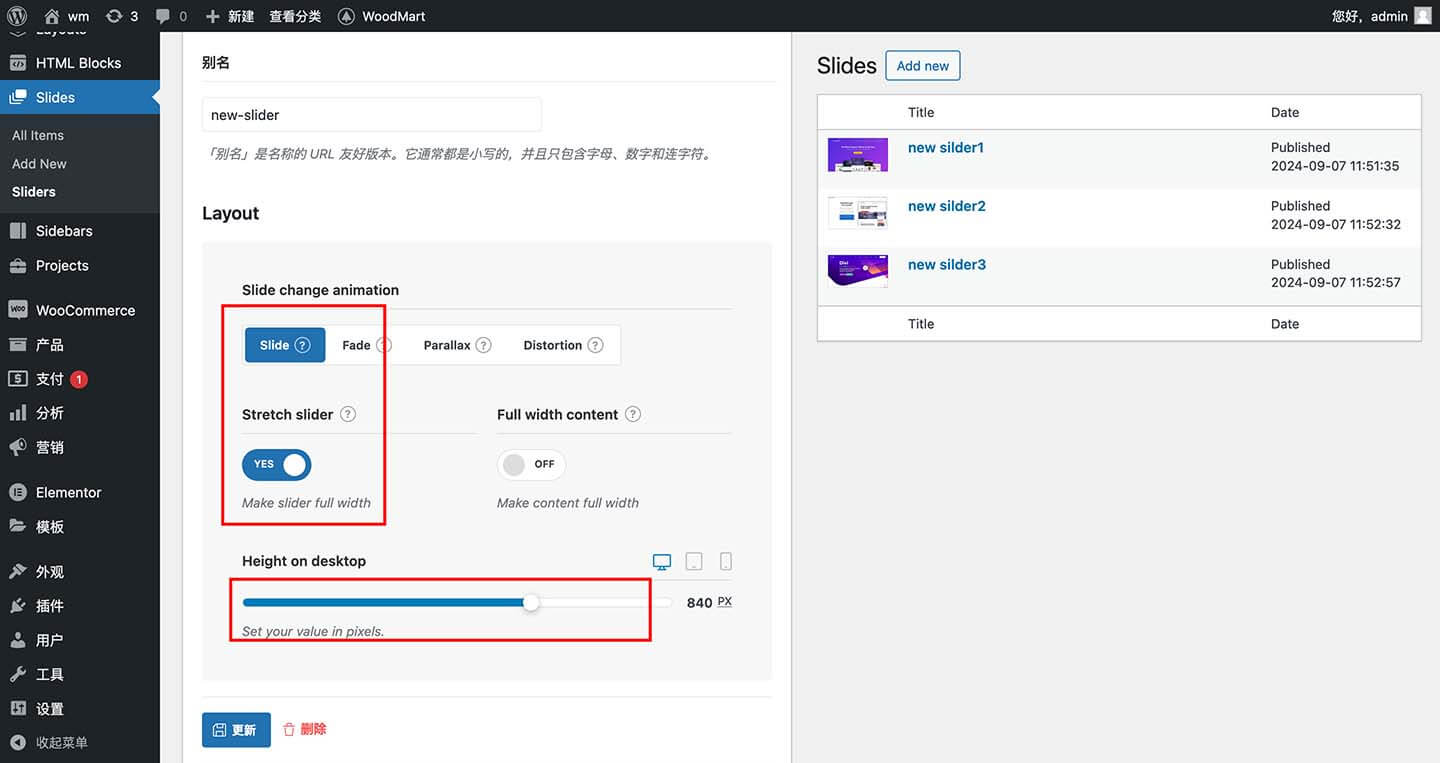Click the 分析 chart icon

[18, 413]
